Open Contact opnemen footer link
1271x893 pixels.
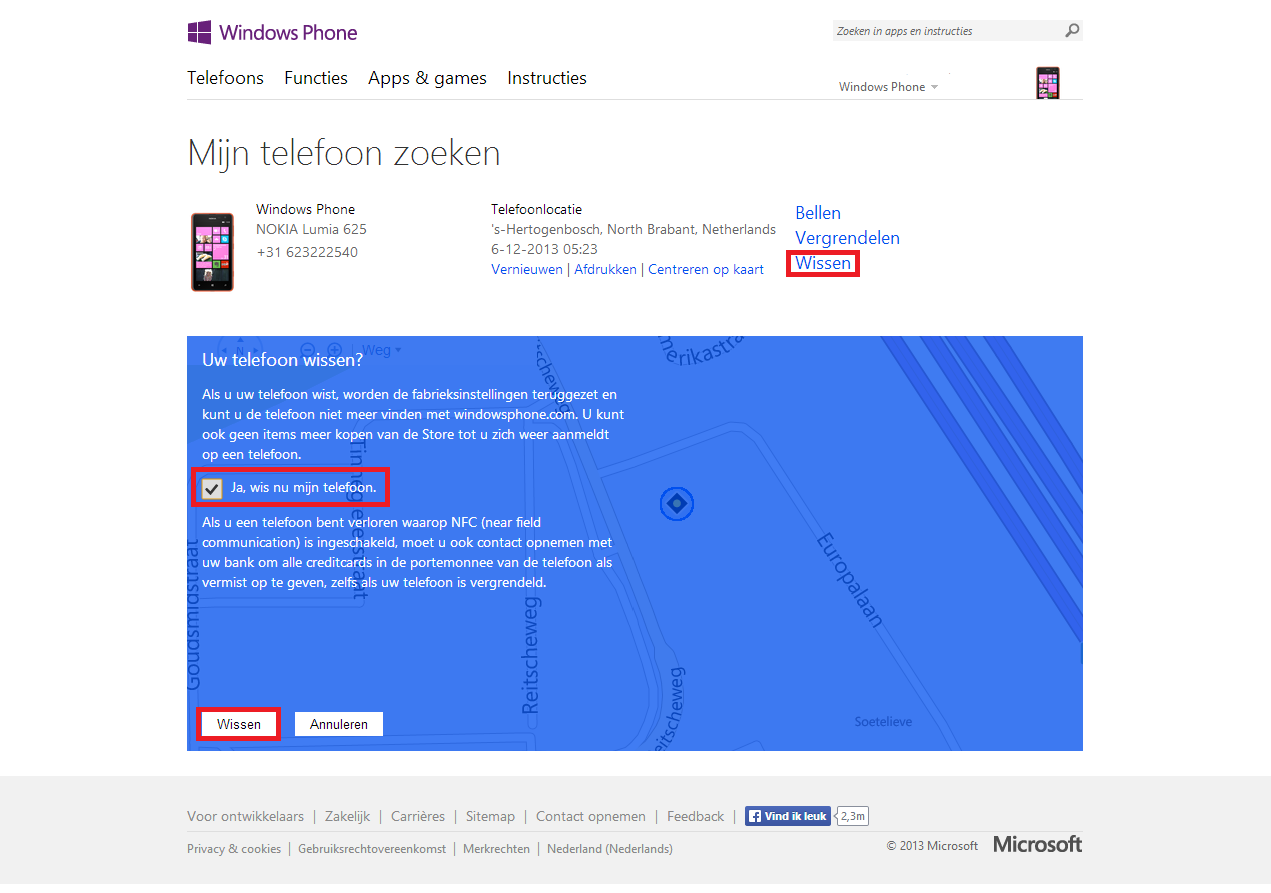(x=591, y=817)
